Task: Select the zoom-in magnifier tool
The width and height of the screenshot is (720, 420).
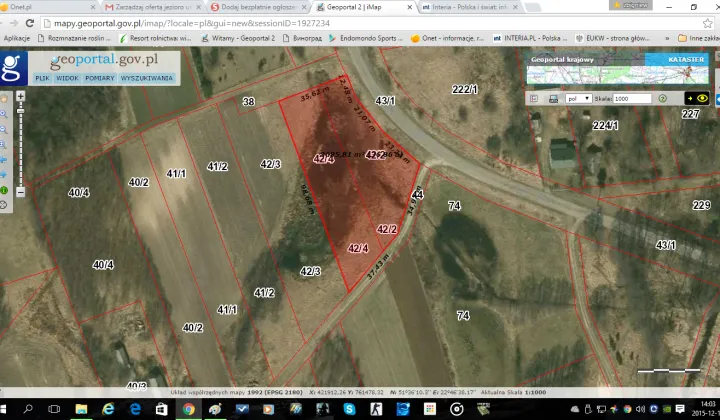Action: tap(4, 114)
